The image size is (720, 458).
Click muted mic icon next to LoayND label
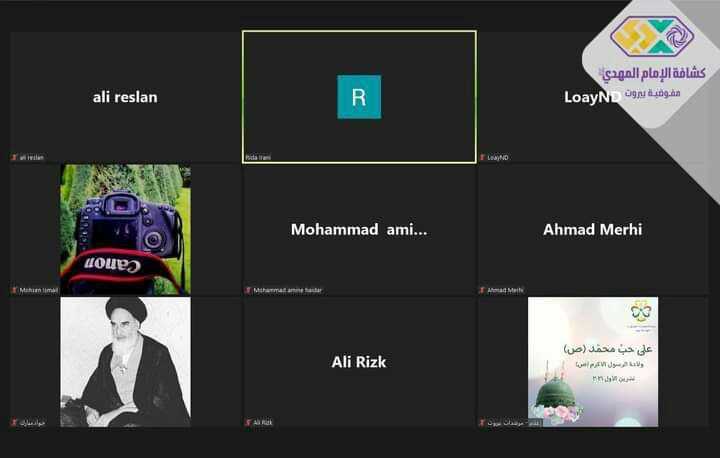point(482,158)
